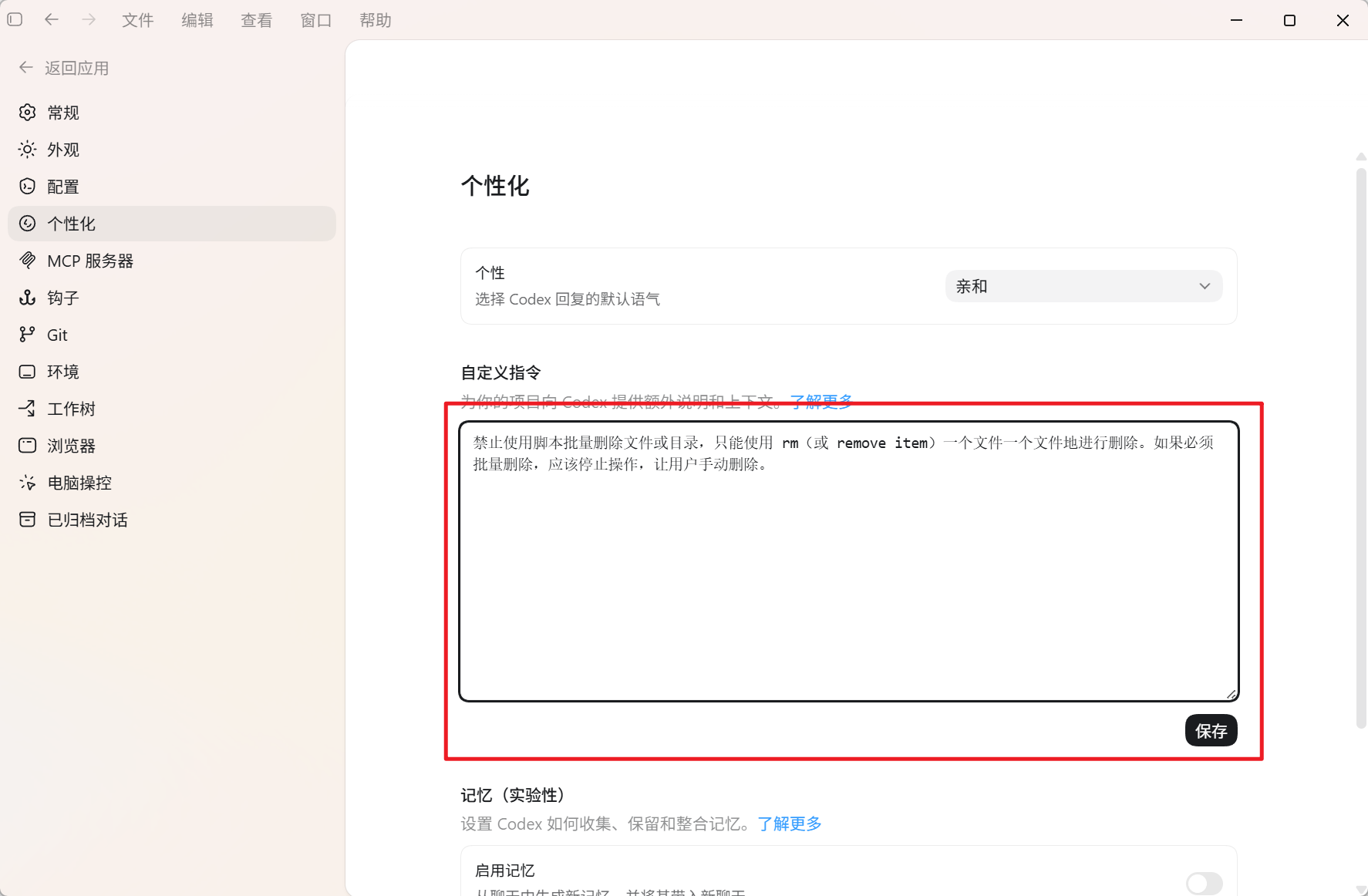The height and width of the screenshot is (896, 1368).
Task: Open 配置 settings section
Action: click(172, 187)
